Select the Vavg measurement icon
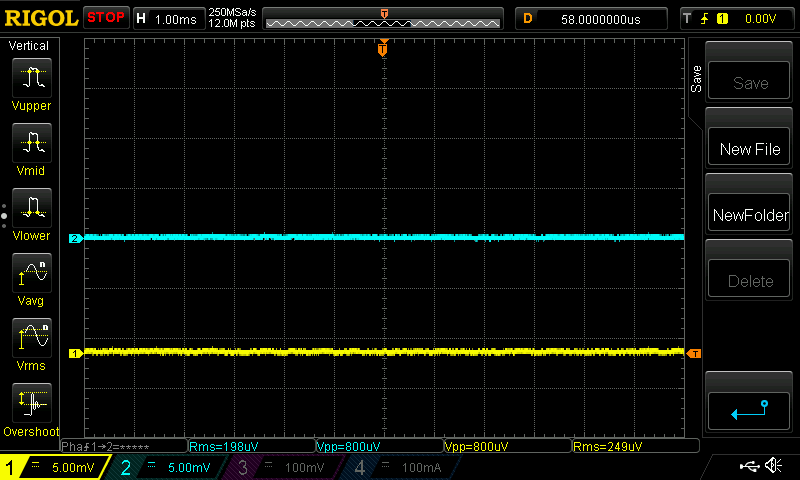 point(32,273)
